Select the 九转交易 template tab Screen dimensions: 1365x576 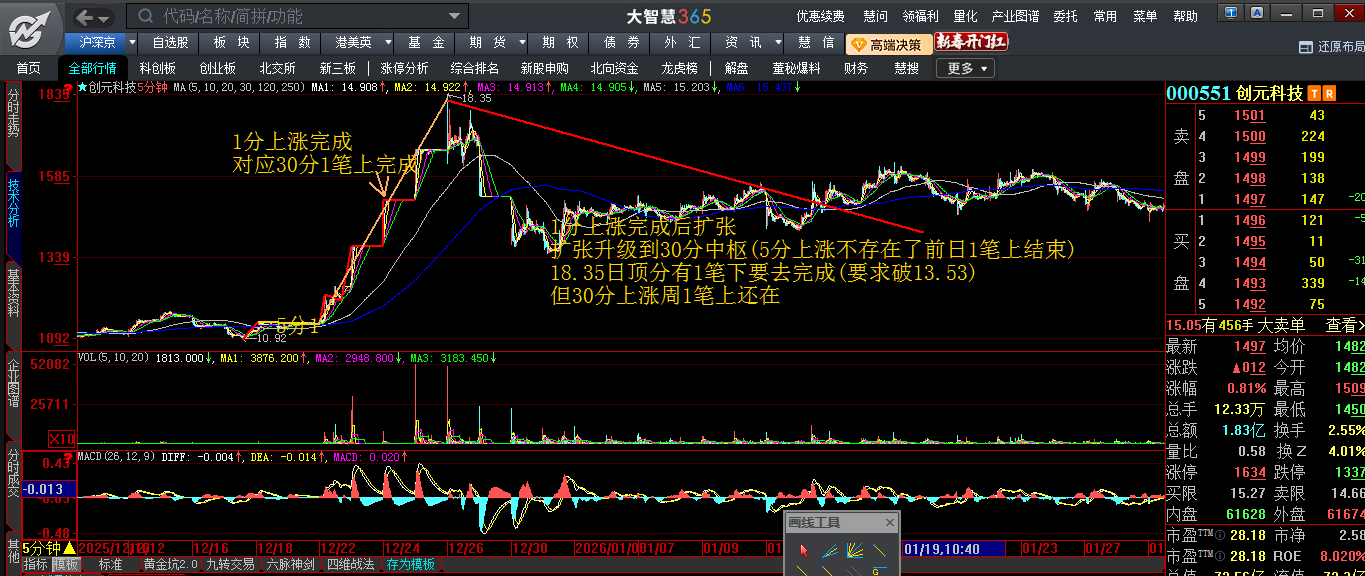tap(231, 565)
